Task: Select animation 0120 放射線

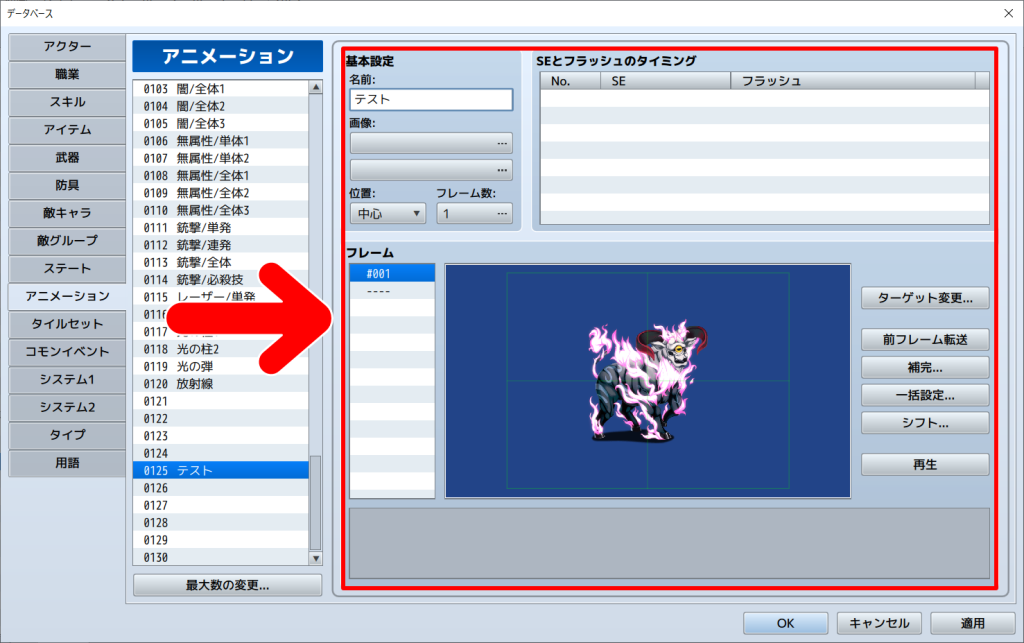Action: coord(221,384)
